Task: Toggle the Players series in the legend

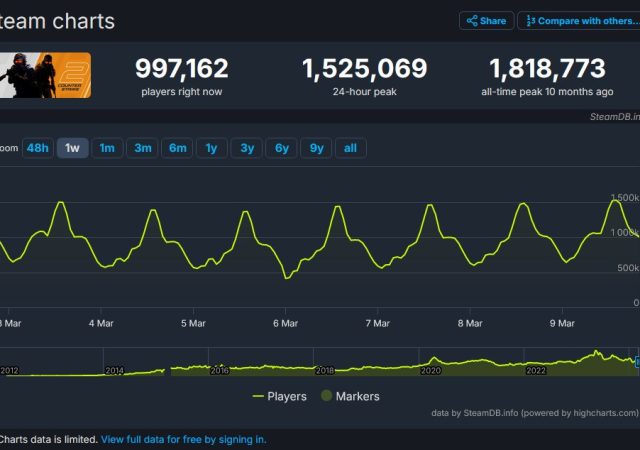Action: (x=279, y=396)
